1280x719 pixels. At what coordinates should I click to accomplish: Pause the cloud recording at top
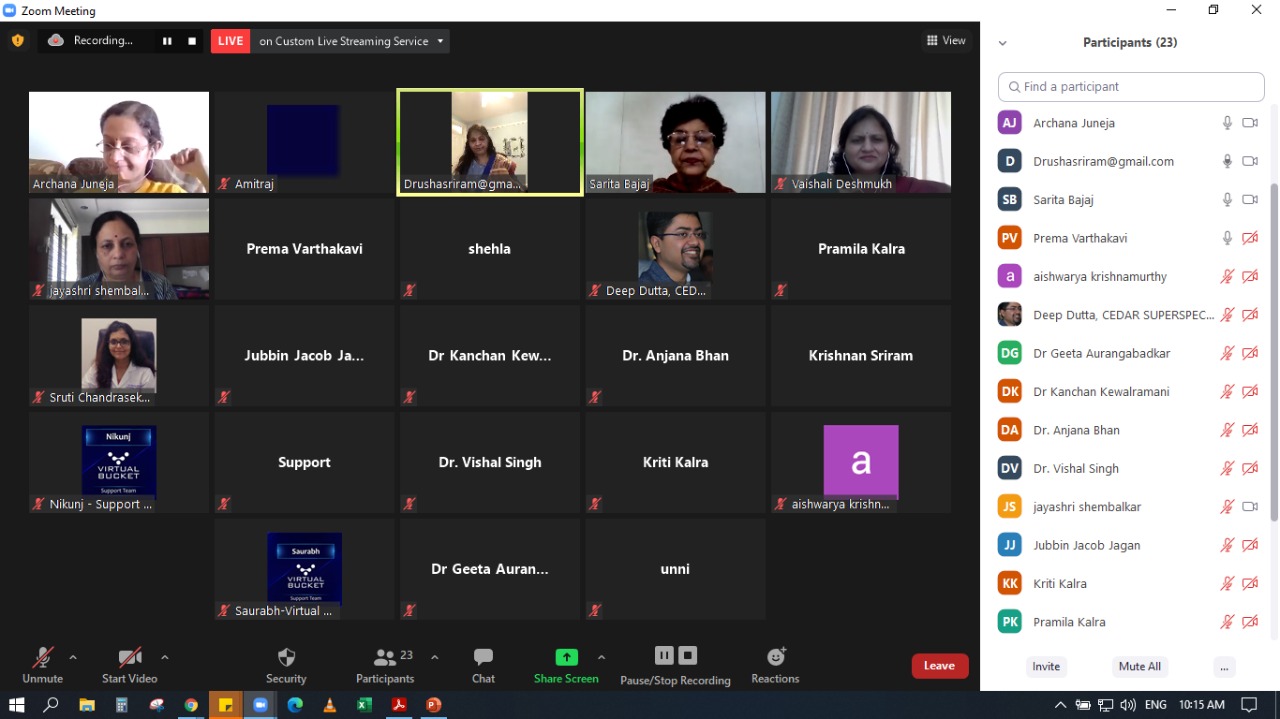click(167, 41)
